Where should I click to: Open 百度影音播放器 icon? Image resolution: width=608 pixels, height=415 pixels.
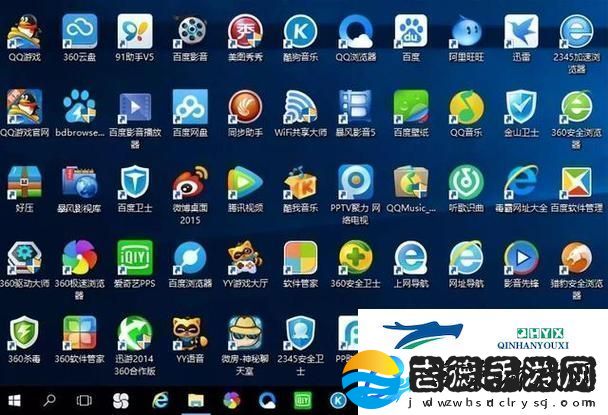pos(135,107)
